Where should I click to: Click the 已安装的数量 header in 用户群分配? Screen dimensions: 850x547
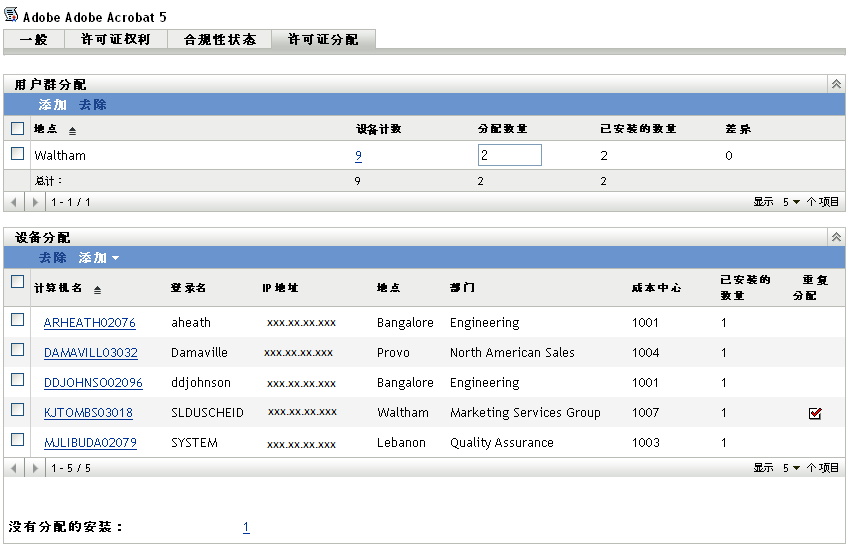638,129
